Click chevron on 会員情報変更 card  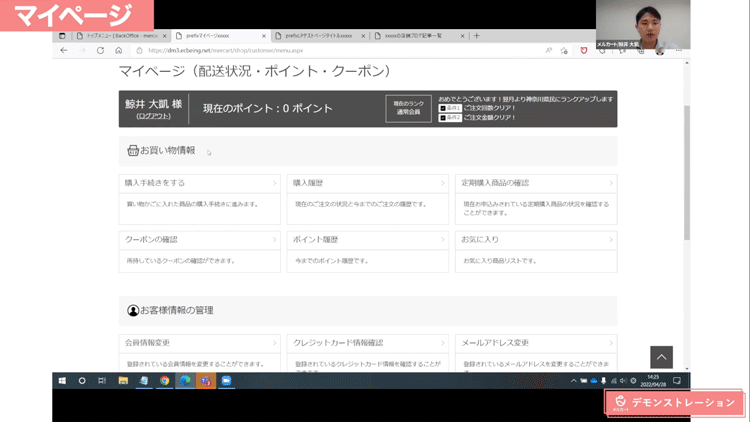(275, 343)
